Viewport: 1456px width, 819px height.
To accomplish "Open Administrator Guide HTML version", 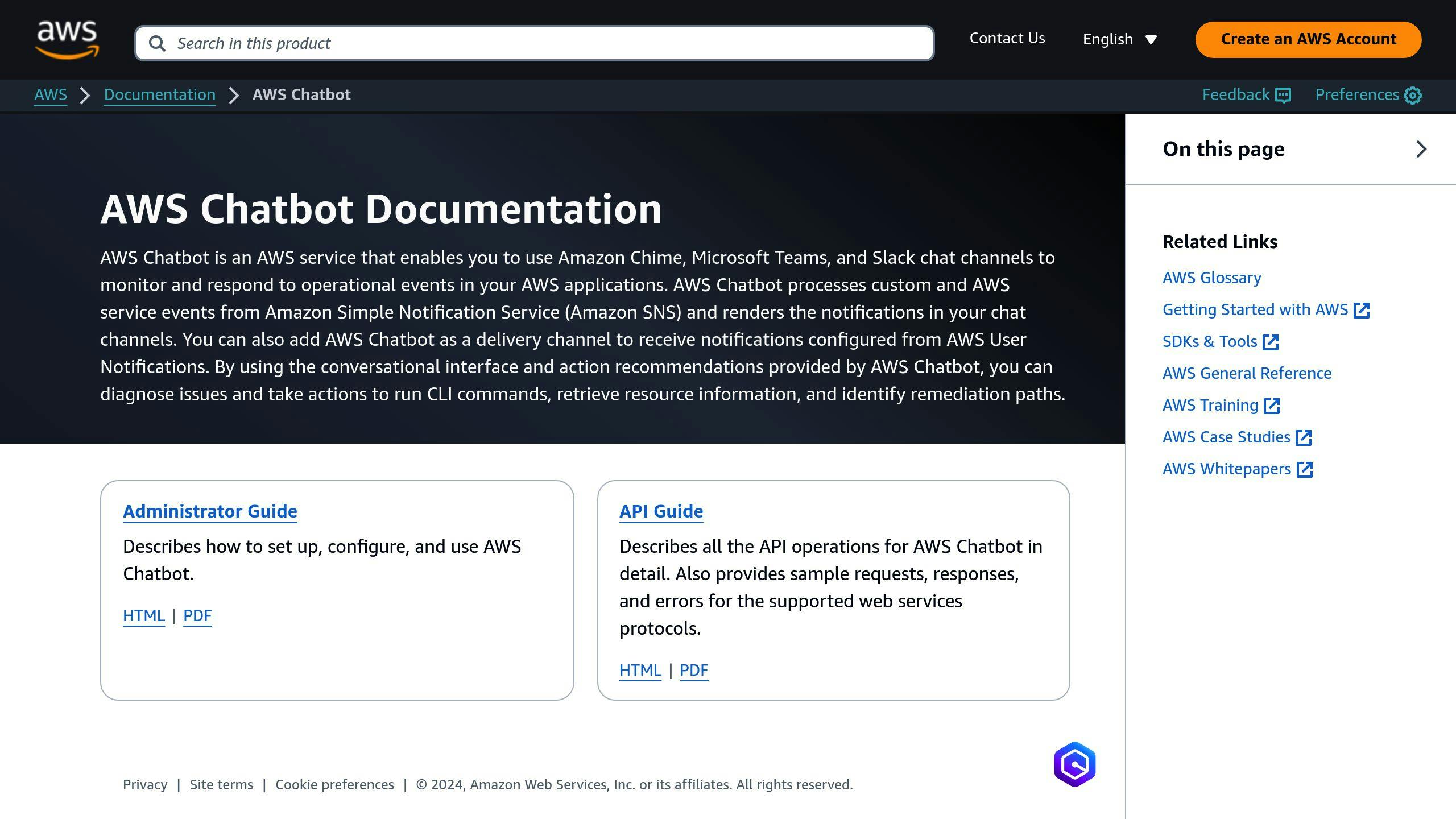I will [144, 615].
